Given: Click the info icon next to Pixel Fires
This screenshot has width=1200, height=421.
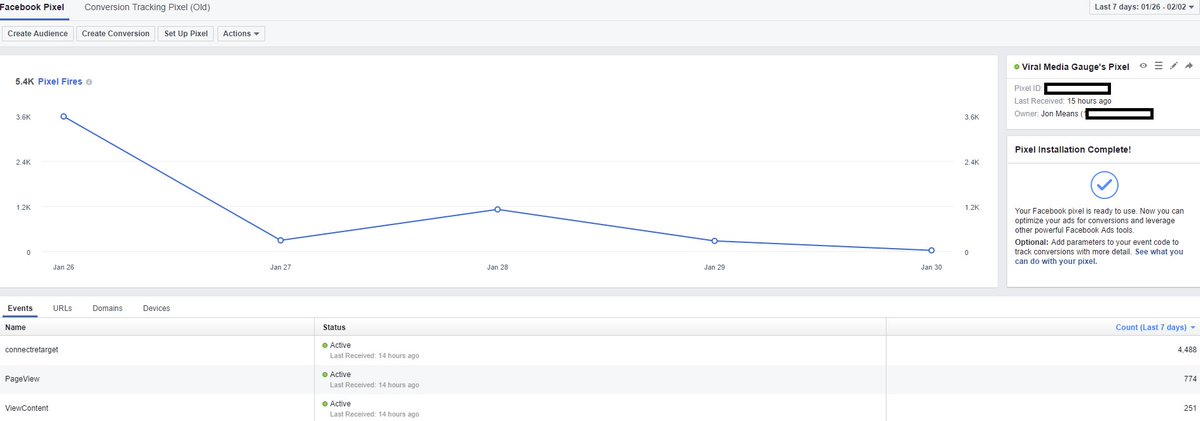Looking at the screenshot, I should click(x=89, y=82).
